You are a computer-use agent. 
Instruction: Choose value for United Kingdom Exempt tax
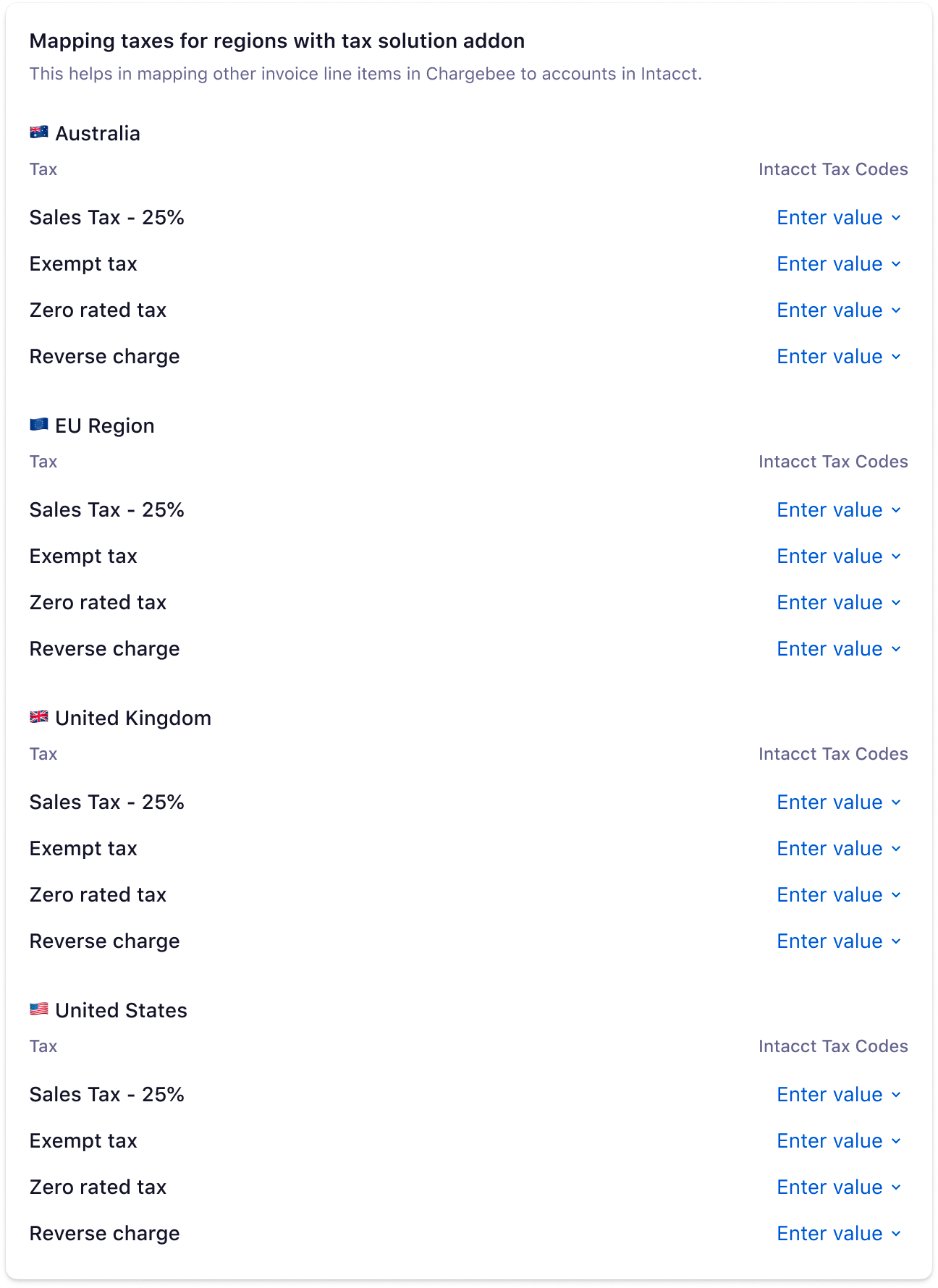click(x=839, y=849)
